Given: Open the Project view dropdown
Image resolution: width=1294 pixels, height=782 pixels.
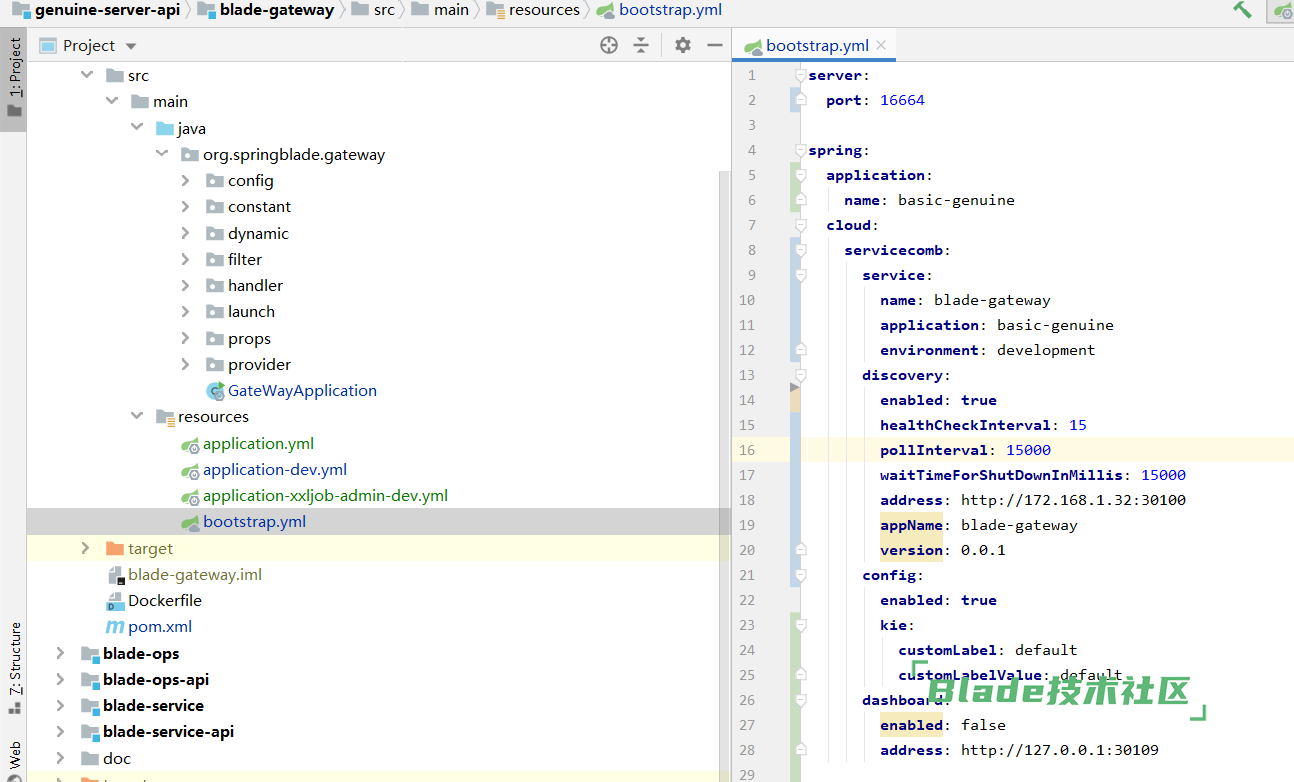Looking at the screenshot, I should click(131, 46).
